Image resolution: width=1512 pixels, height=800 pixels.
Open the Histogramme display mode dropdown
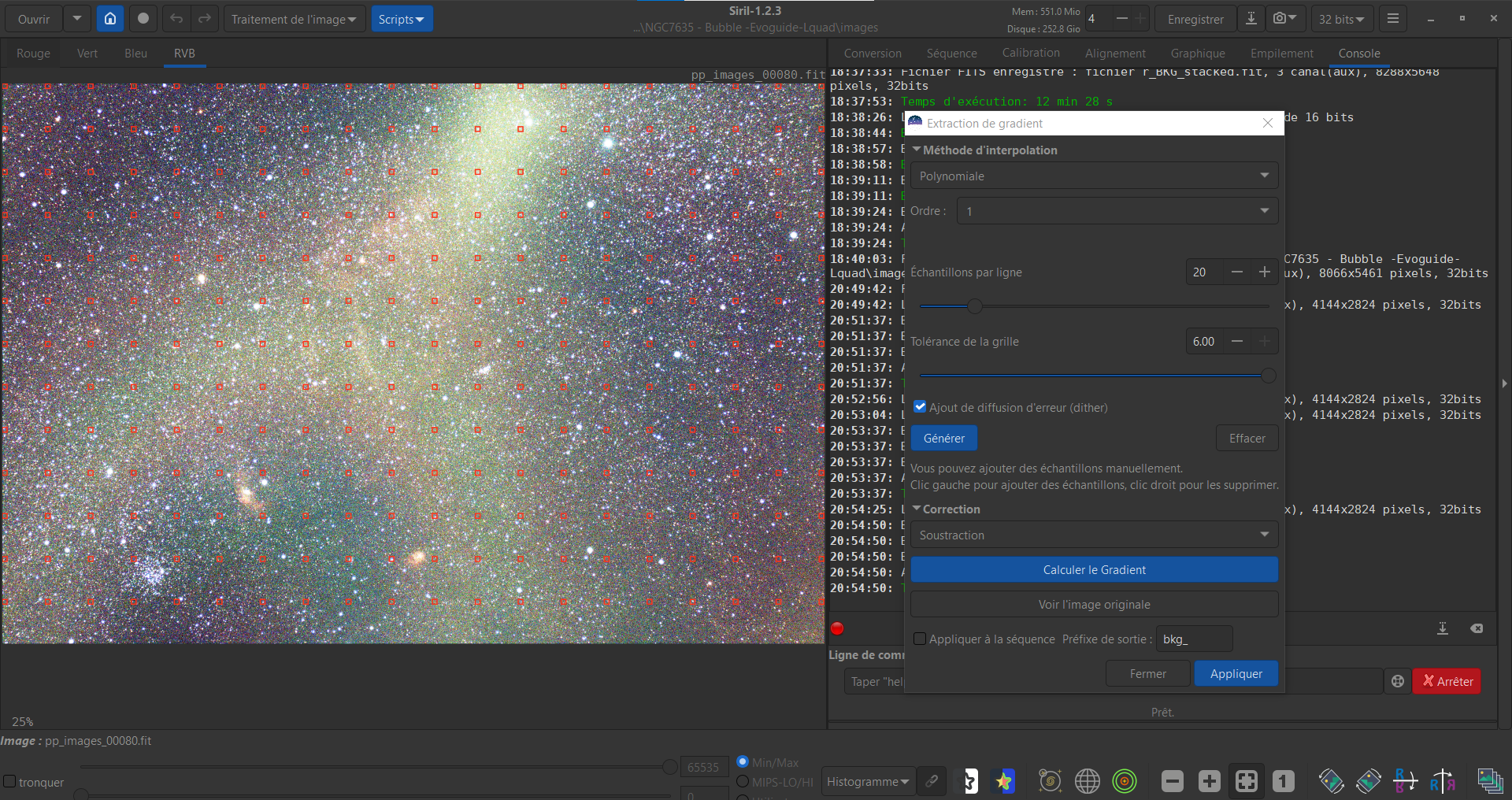click(867, 781)
